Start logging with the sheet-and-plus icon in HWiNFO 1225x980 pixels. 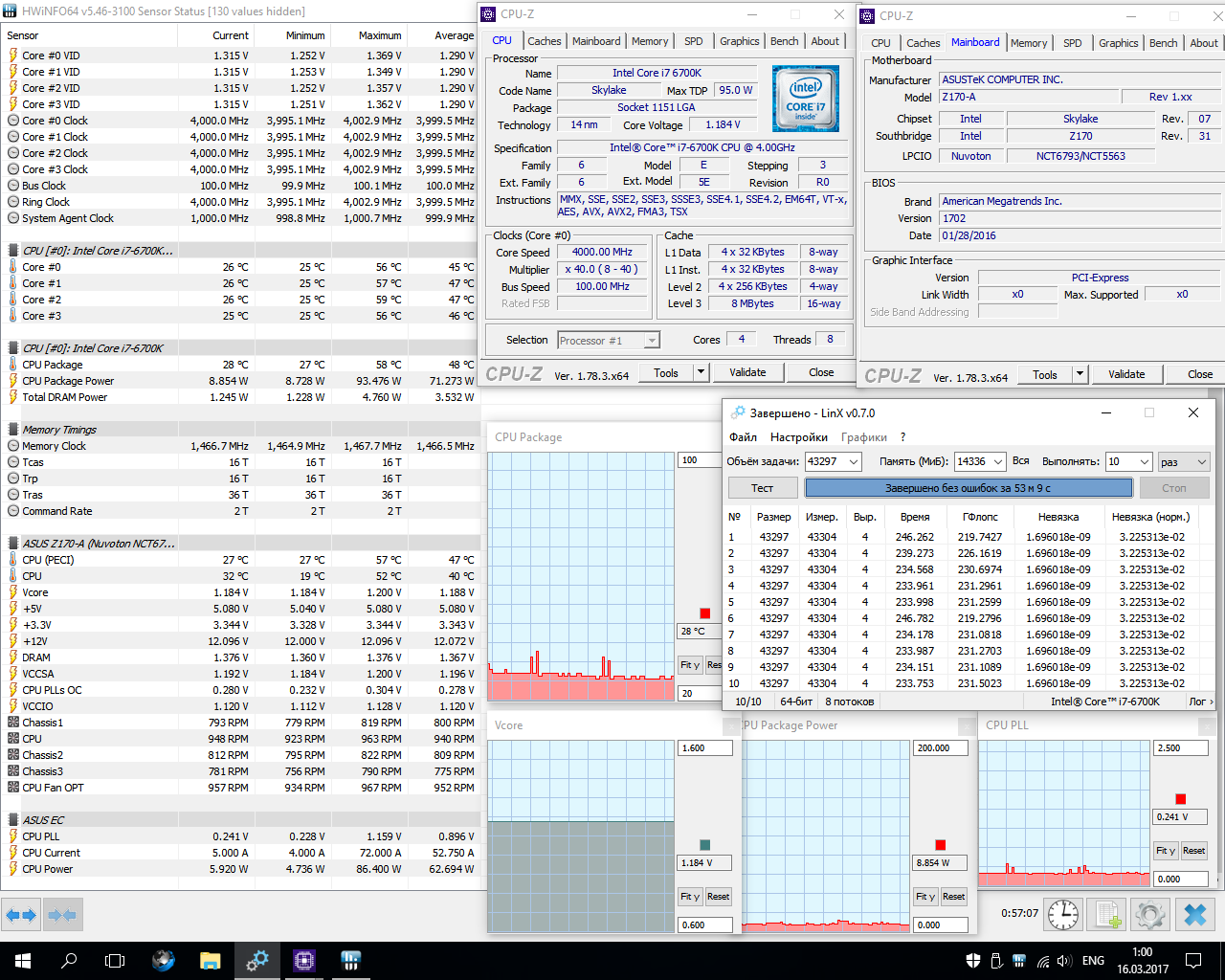click(x=1108, y=914)
